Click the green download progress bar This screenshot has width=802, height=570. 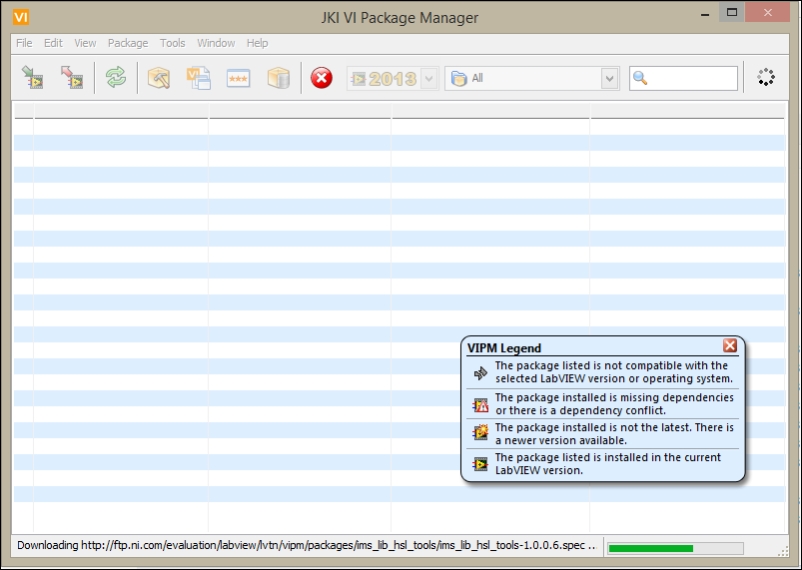pos(675,549)
